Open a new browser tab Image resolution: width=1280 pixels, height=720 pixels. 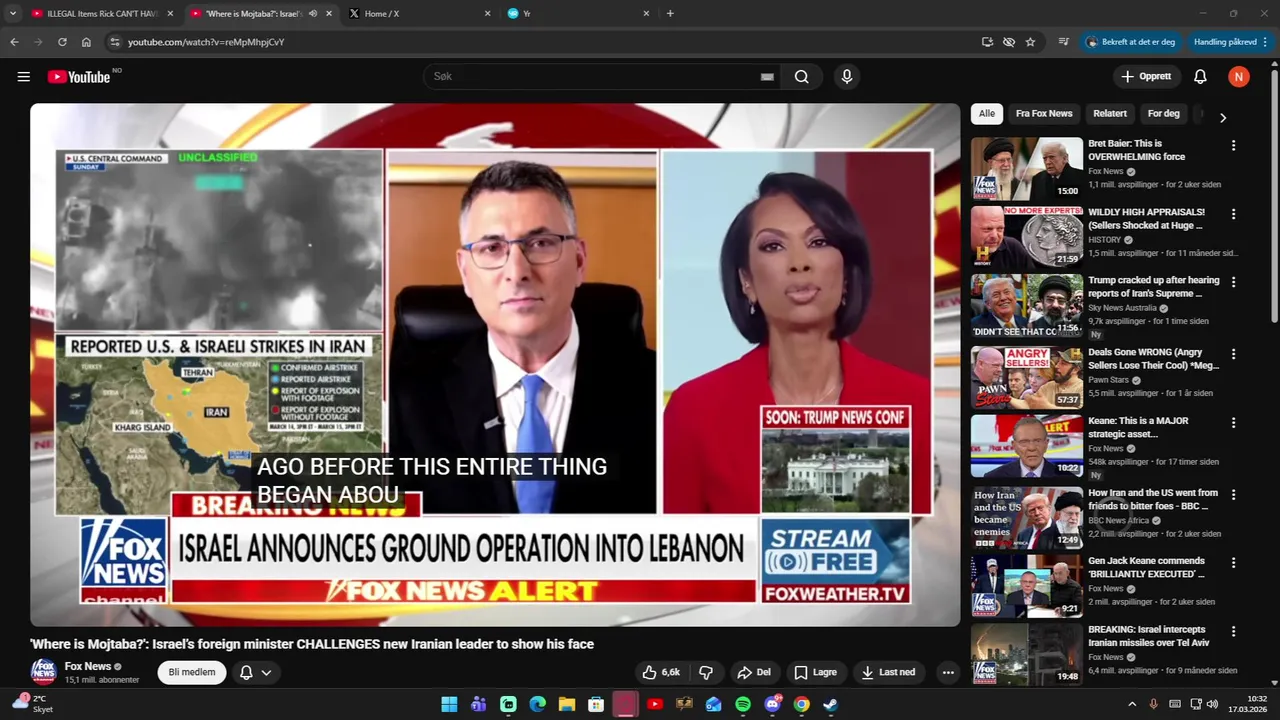point(670,14)
